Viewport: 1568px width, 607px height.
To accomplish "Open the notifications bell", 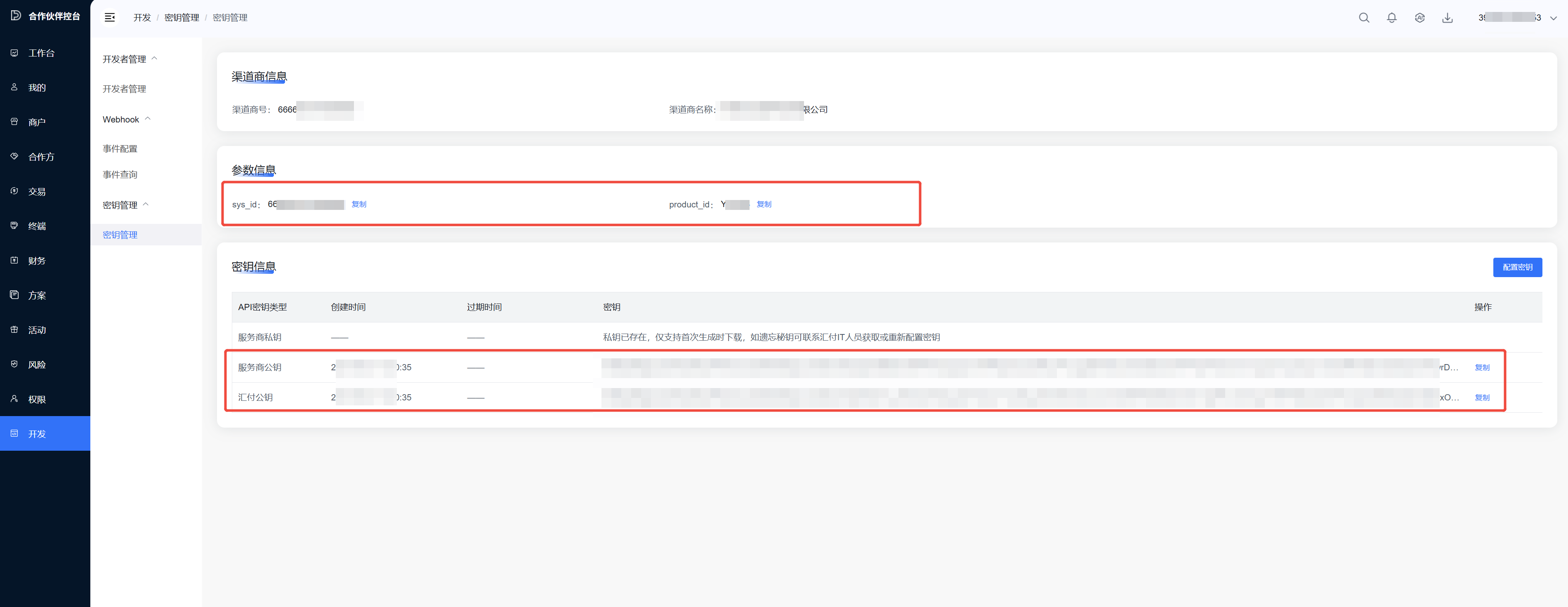I will (1391, 18).
